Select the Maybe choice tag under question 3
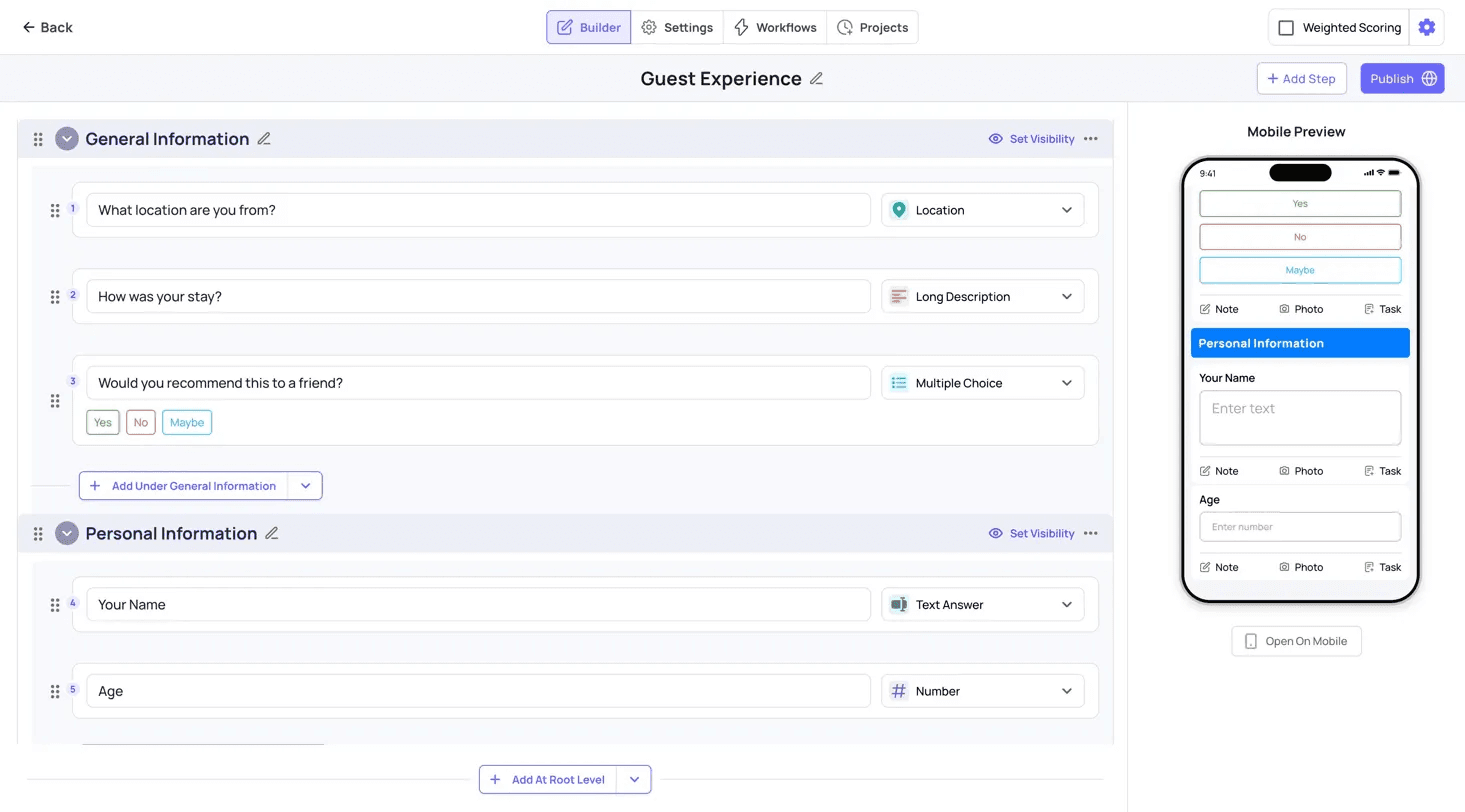Image resolution: width=1465 pixels, height=812 pixels. (187, 423)
